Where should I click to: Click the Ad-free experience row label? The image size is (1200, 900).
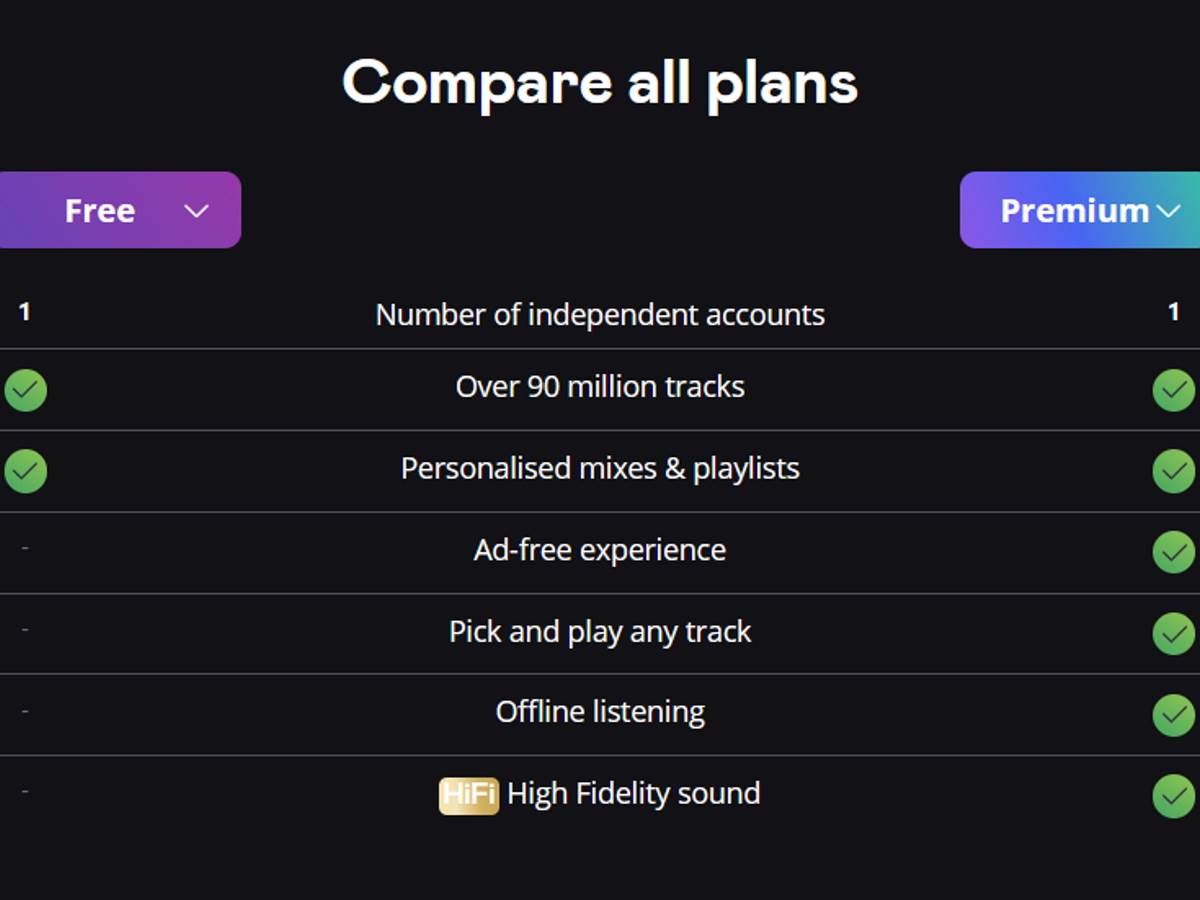[600, 551]
